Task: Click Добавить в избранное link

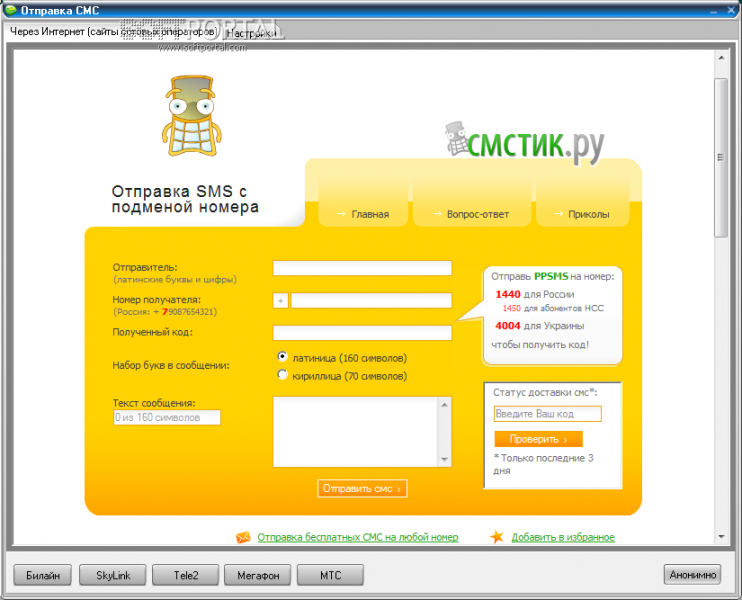Action: 563,537
